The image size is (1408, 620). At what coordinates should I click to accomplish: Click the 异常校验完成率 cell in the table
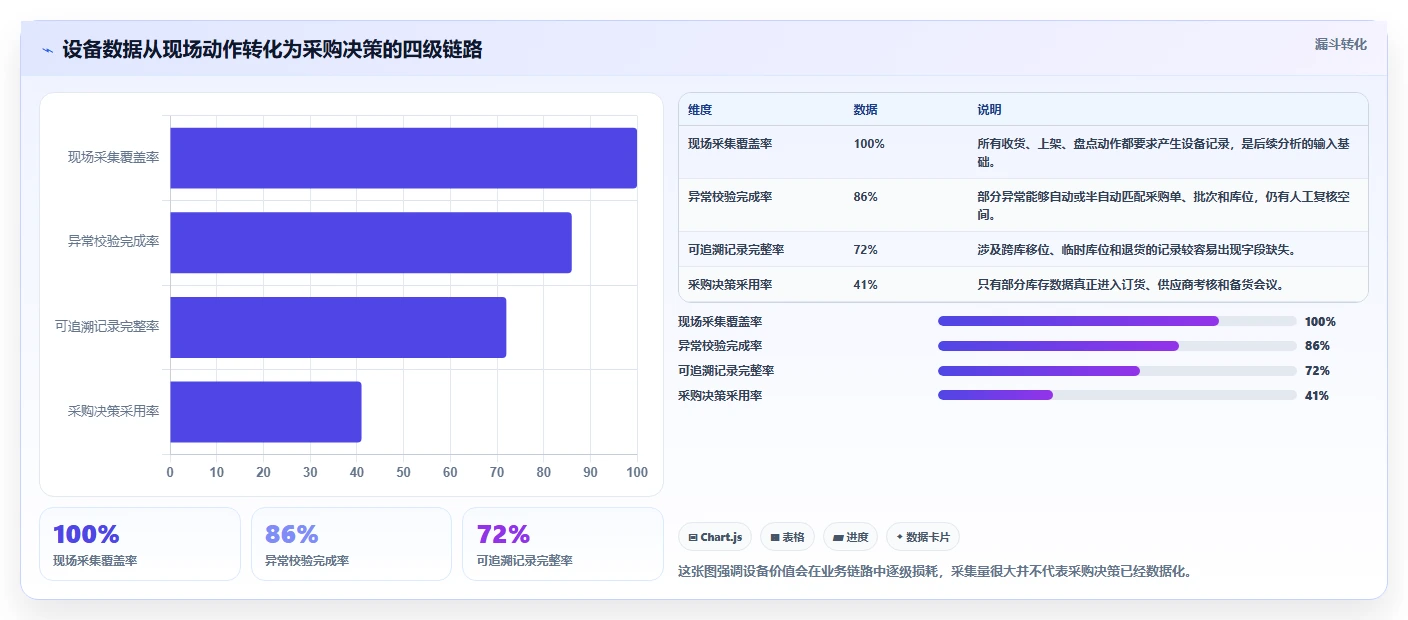click(730, 197)
